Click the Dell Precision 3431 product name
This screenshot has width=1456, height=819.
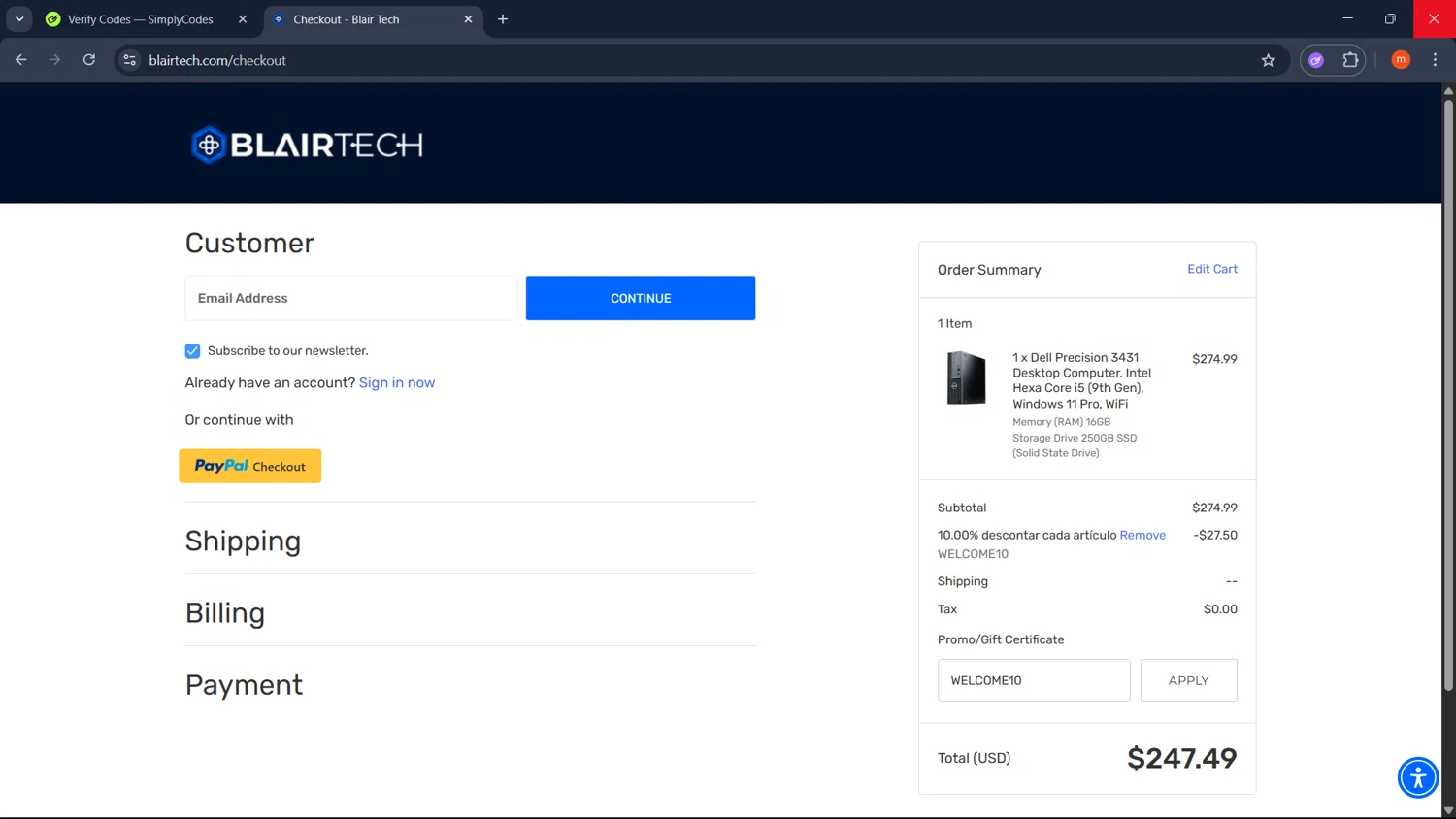point(1081,380)
